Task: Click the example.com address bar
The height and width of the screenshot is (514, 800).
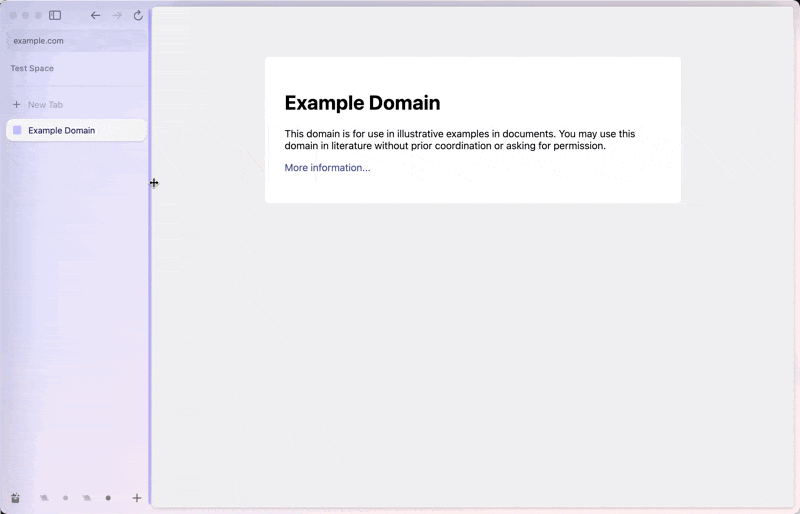Action: pos(77,41)
